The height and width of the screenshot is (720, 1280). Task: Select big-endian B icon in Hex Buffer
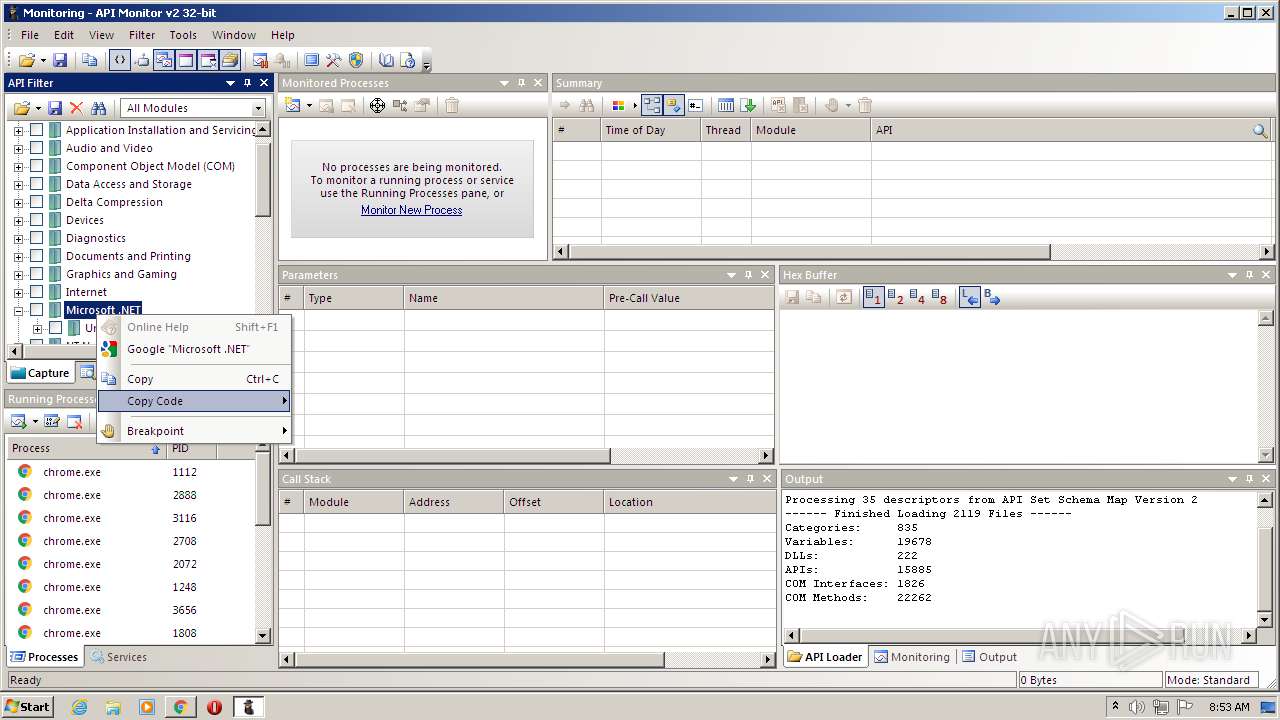pyautogui.click(x=992, y=298)
